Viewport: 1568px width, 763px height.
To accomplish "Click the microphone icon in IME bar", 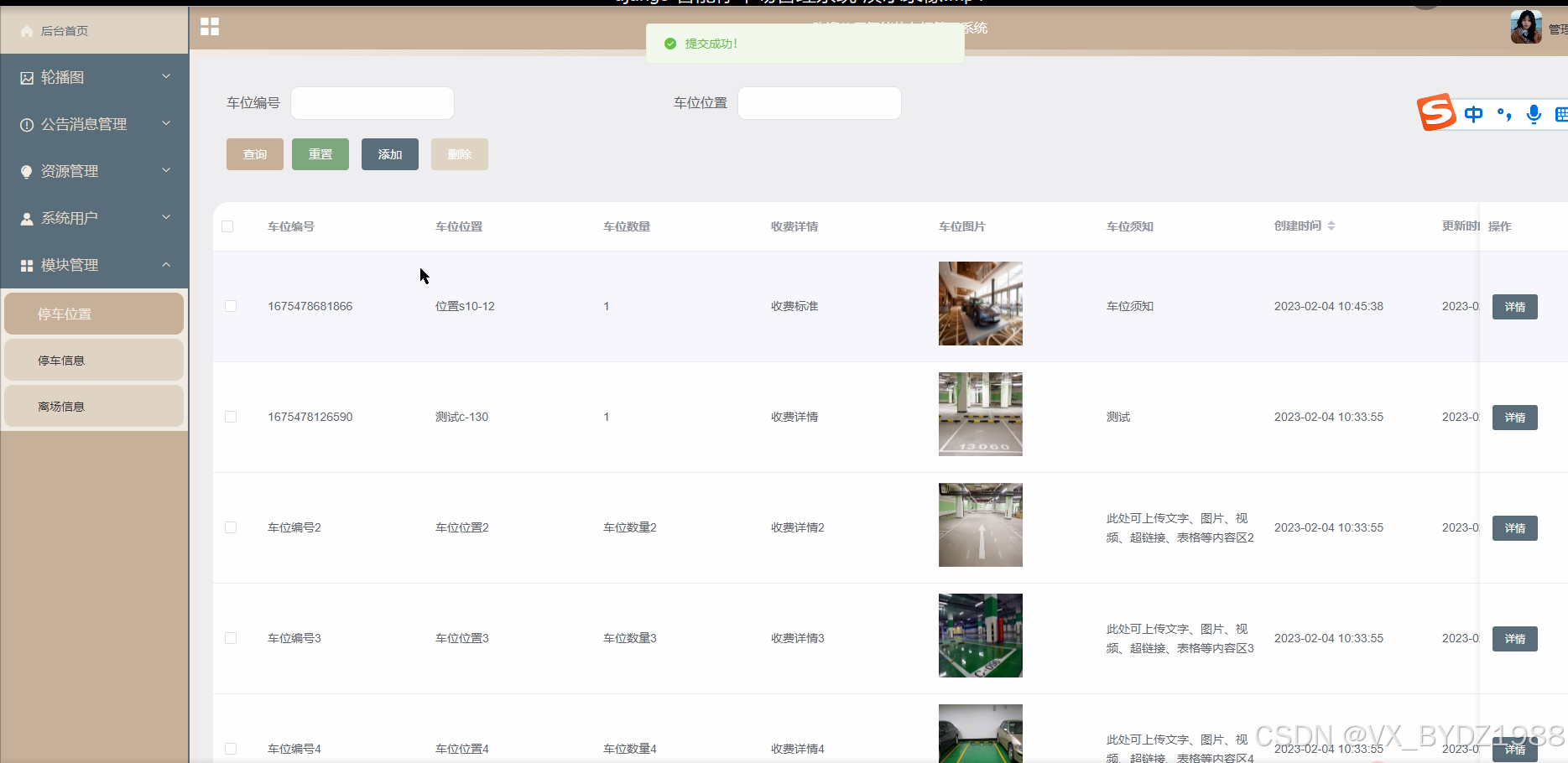I will 1534,114.
